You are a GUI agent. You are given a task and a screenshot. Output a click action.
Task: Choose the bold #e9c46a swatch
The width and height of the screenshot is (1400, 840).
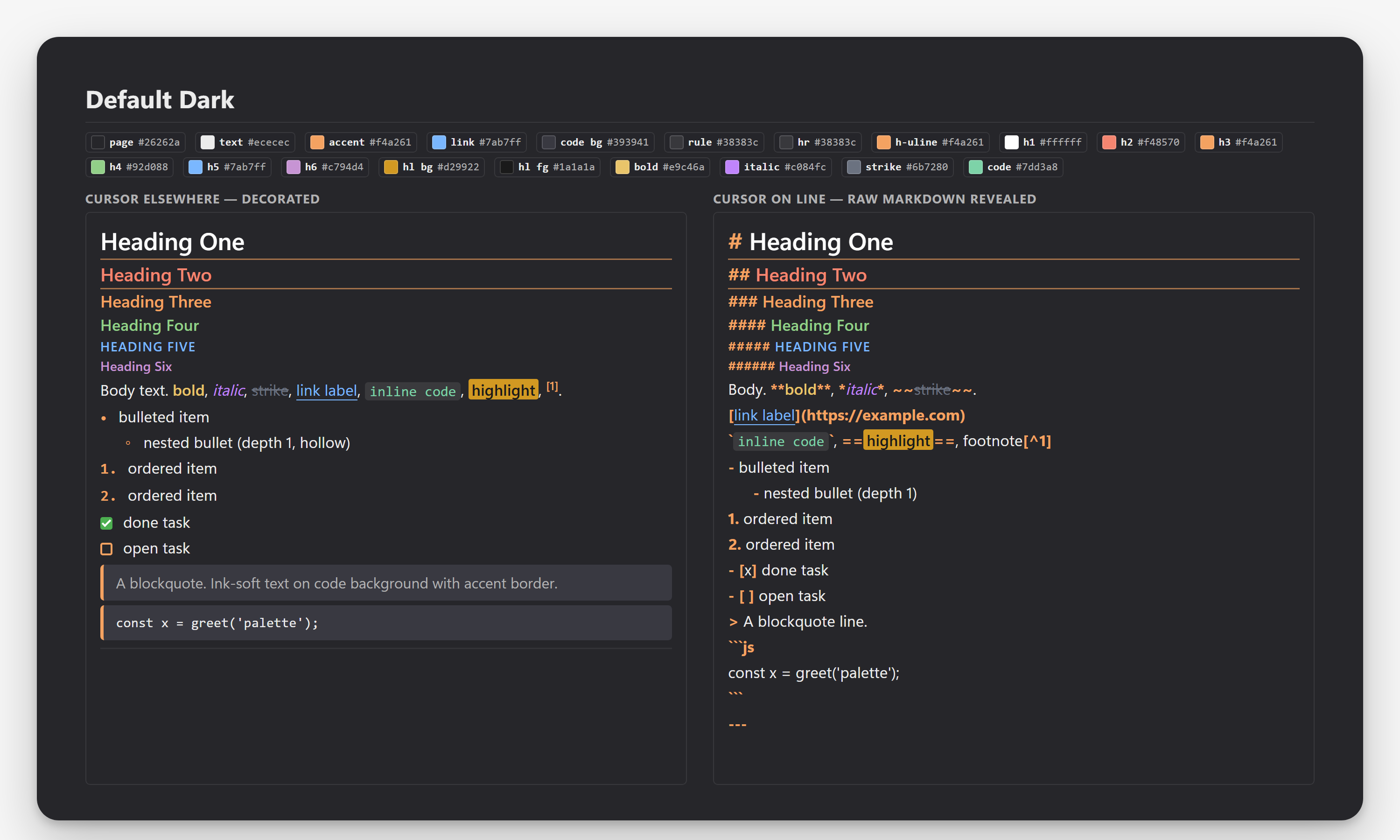pos(660,167)
